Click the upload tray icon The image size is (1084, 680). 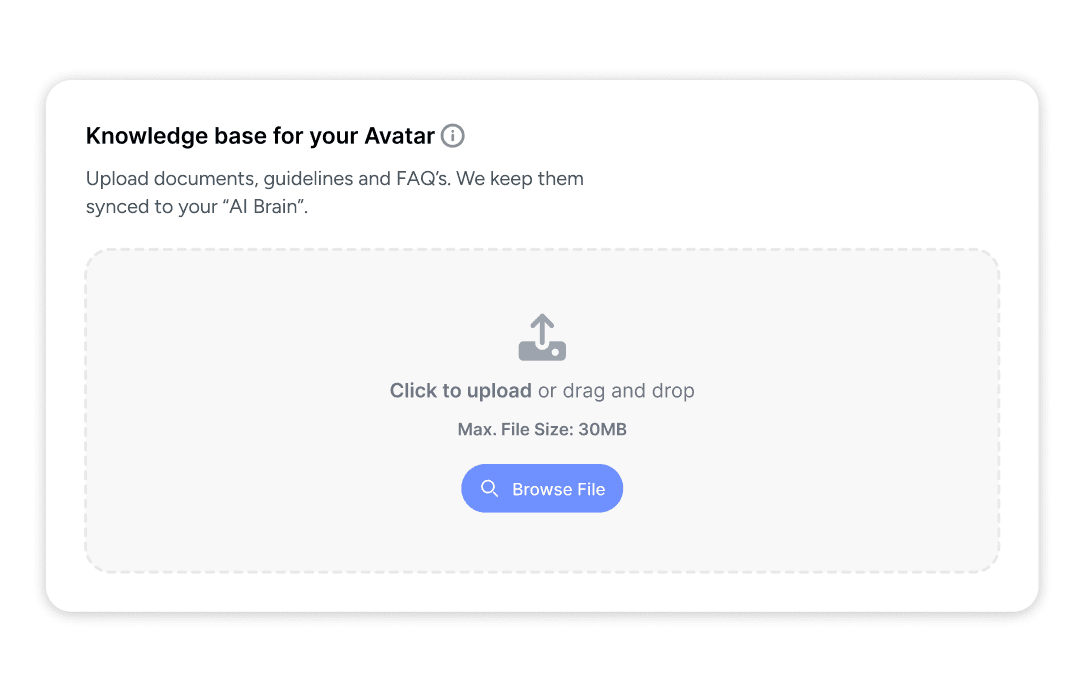542,337
